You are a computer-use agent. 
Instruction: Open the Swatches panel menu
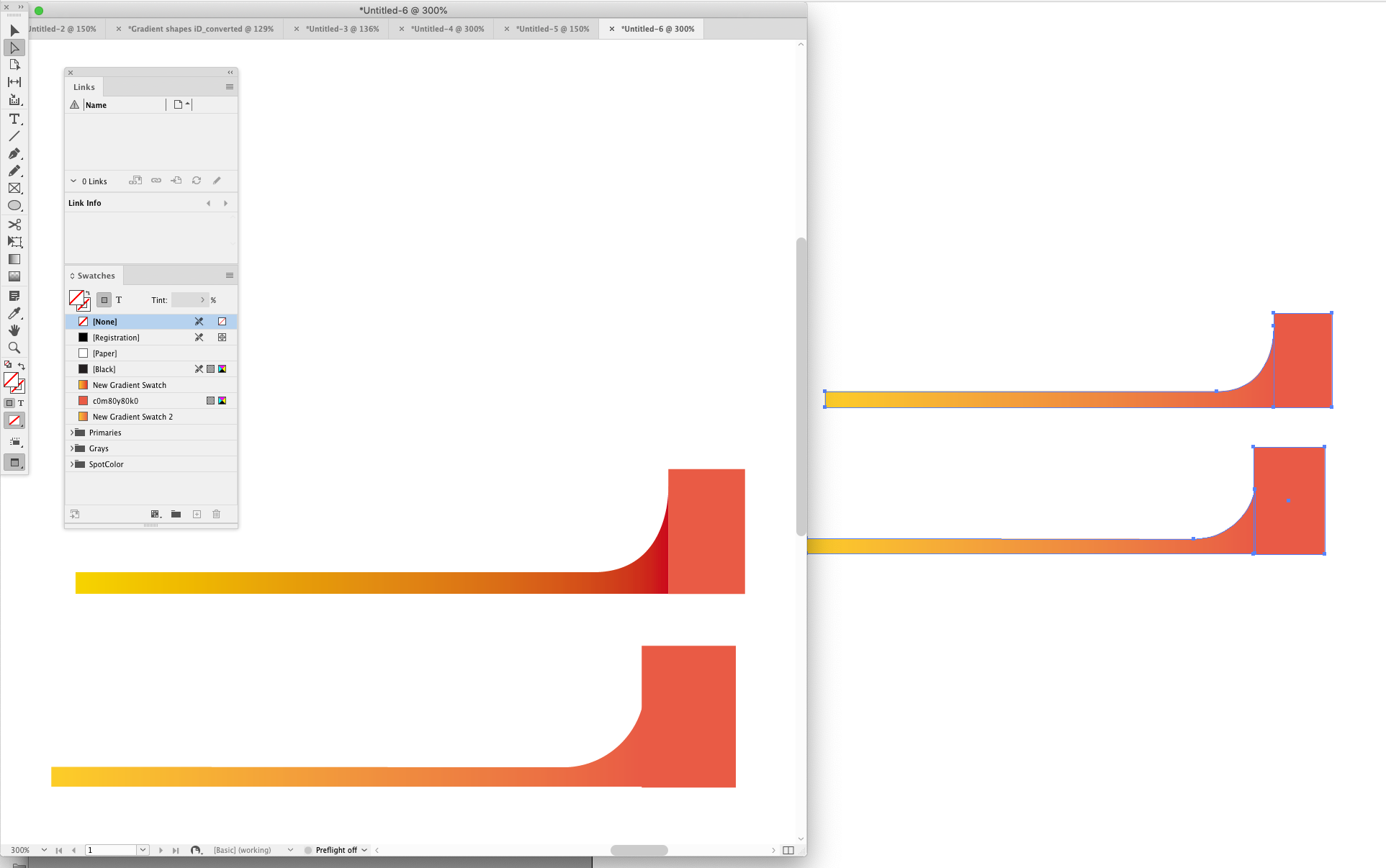230,276
